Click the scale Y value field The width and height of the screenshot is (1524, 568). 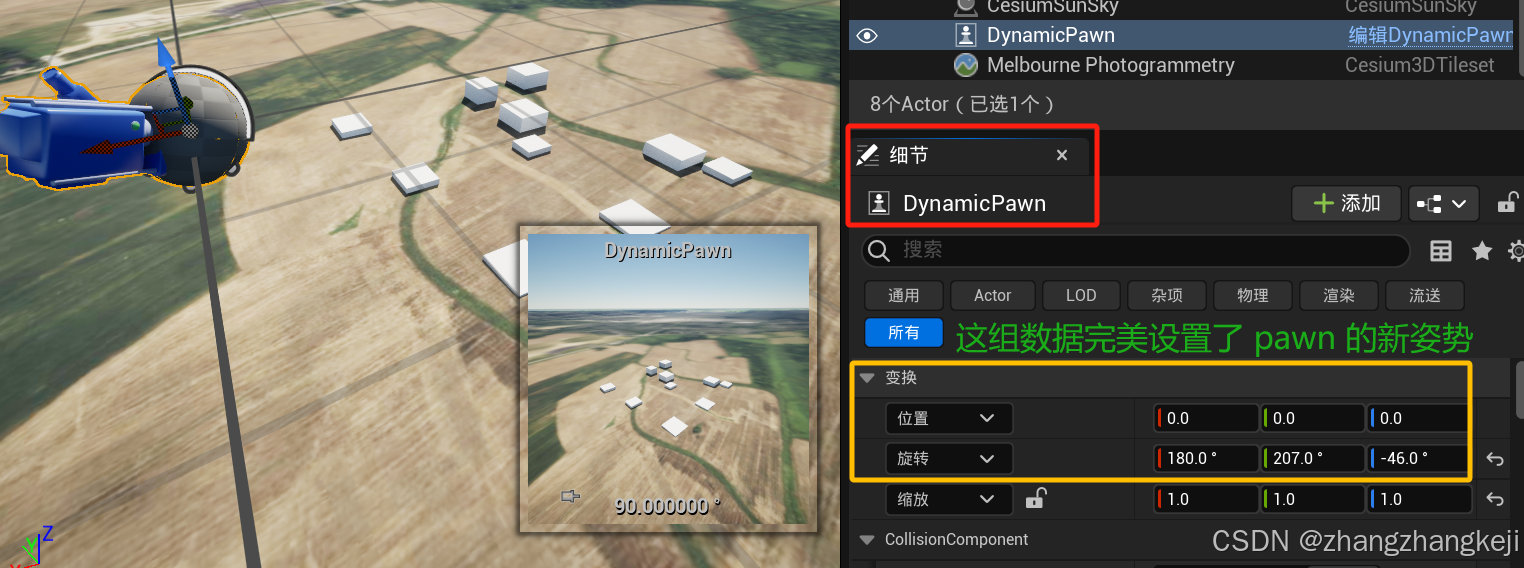(1312, 498)
